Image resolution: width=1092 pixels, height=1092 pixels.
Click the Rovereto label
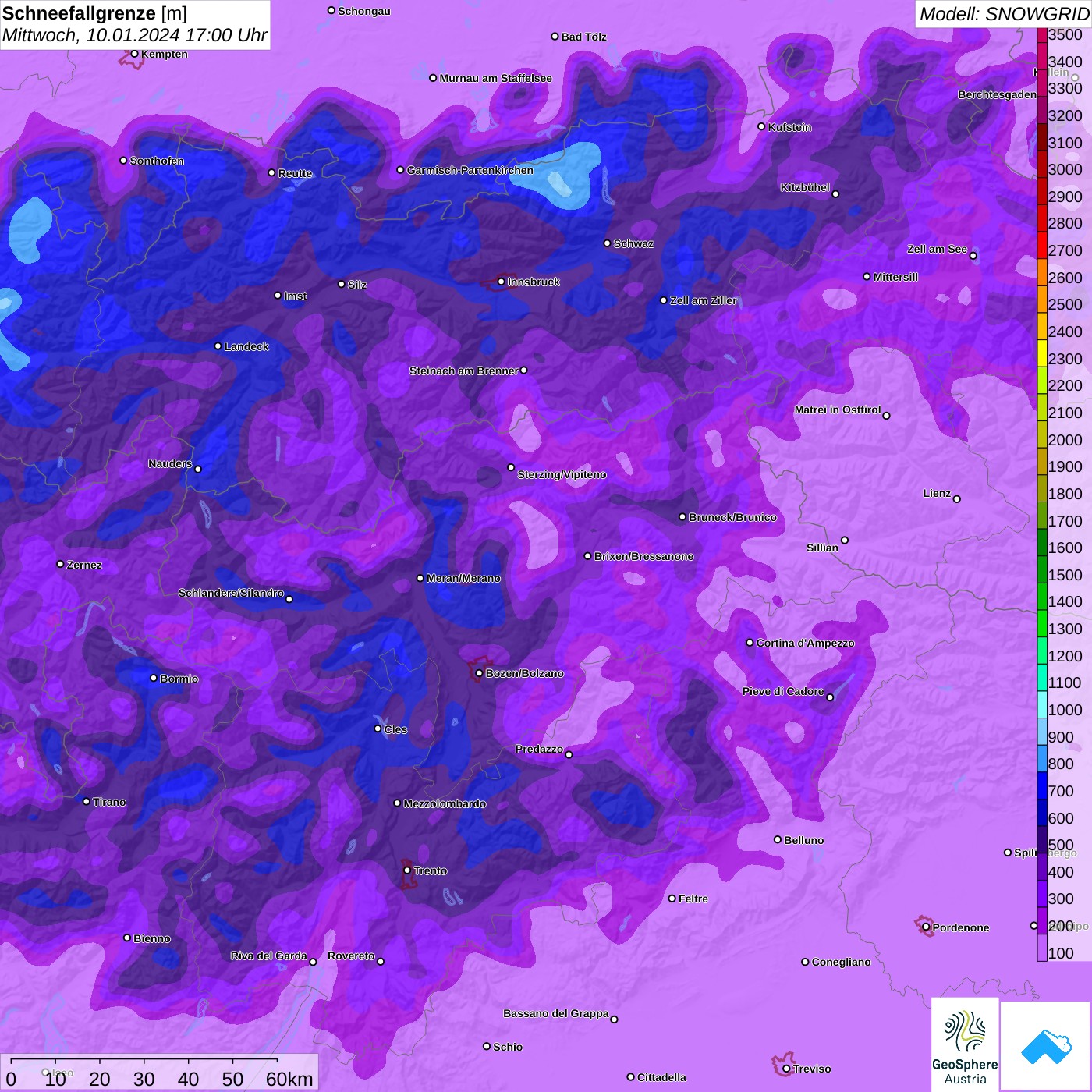point(351,955)
